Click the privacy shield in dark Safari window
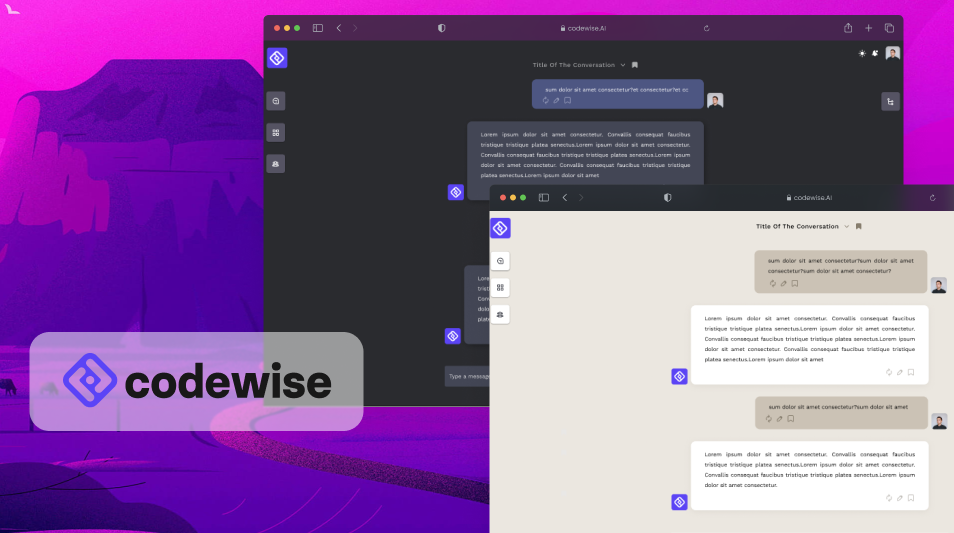This screenshot has height=533, width=954. pos(442,28)
